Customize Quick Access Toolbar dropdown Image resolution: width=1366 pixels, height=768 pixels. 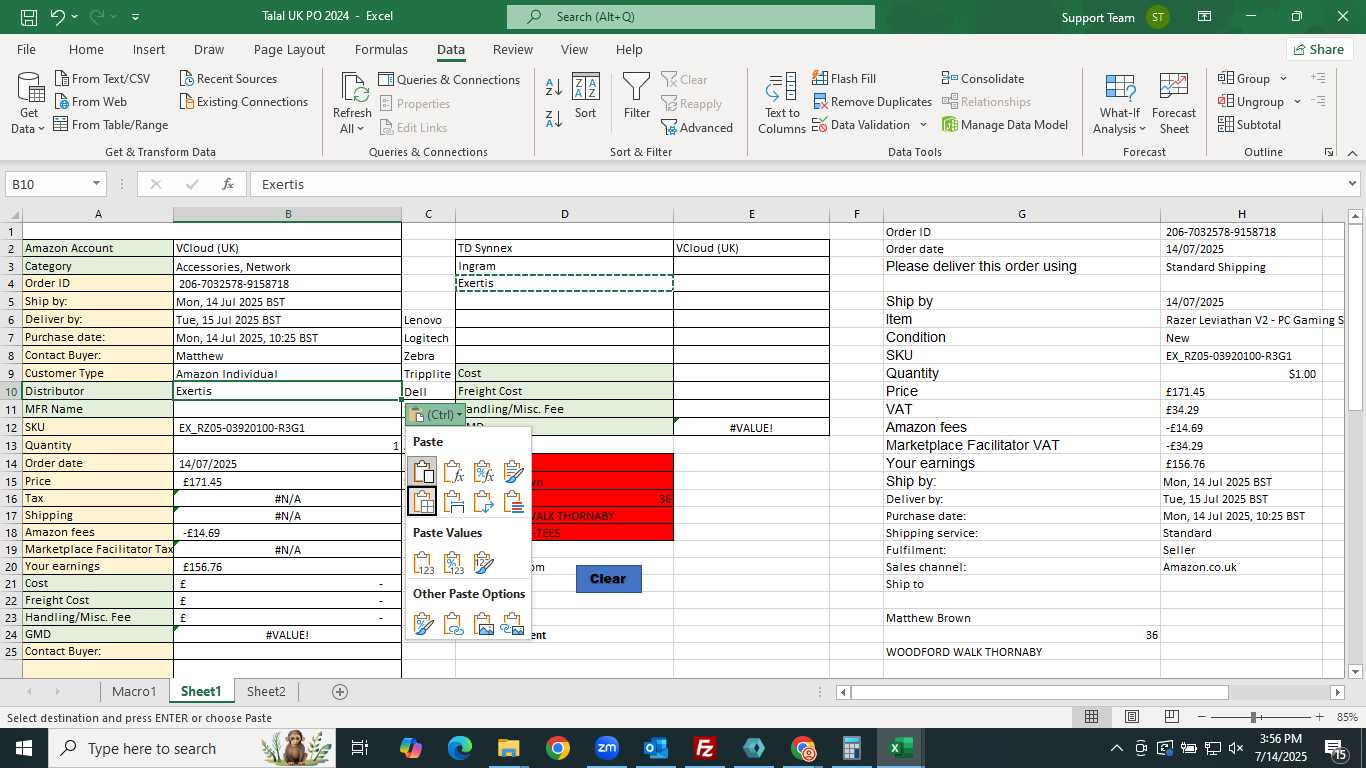[x=135, y=17]
